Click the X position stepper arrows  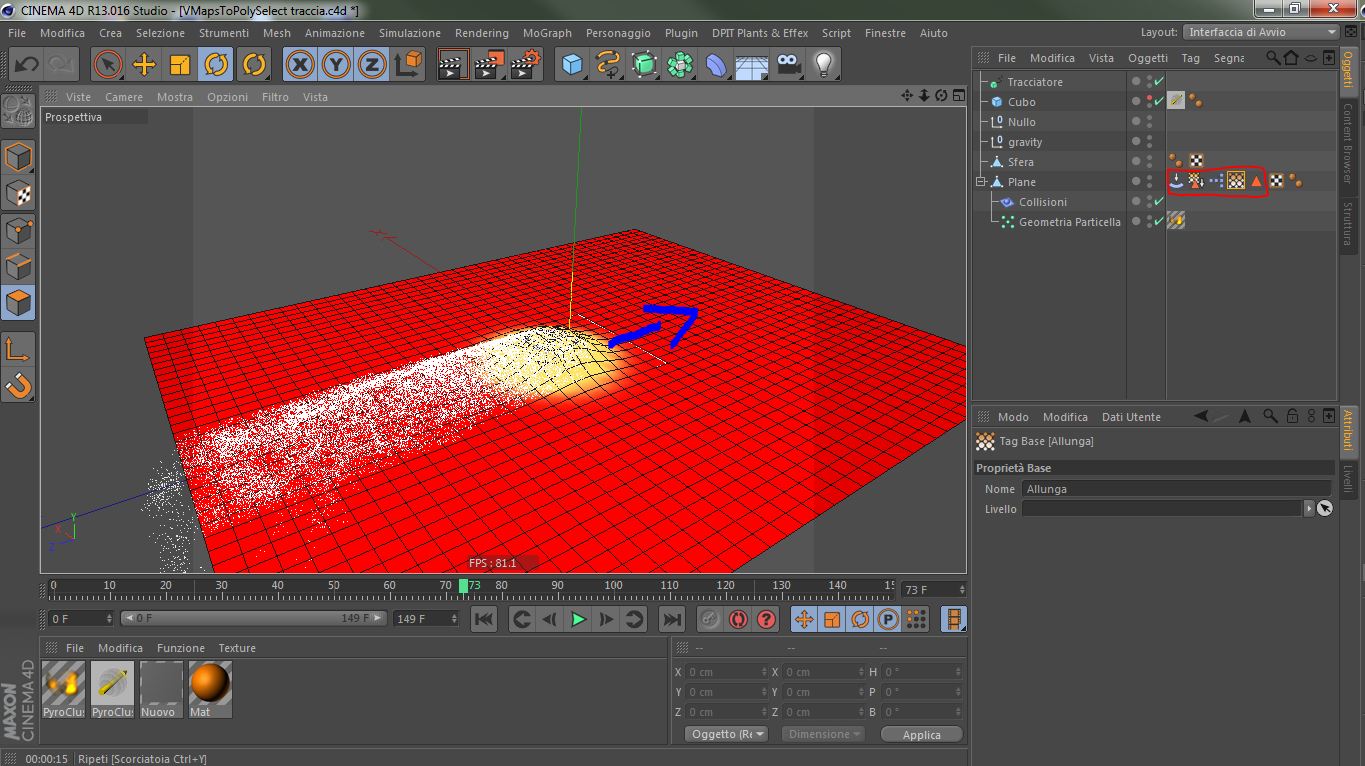pyautogui.click(x=765, y=672)
